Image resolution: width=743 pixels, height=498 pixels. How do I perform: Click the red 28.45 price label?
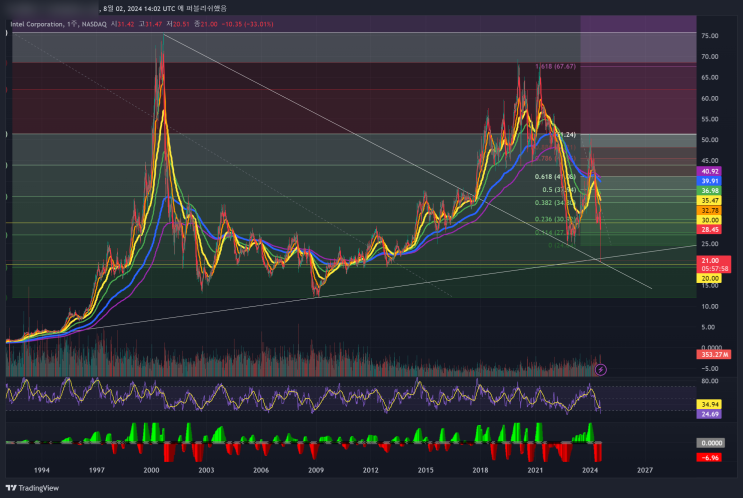point(709,229)
